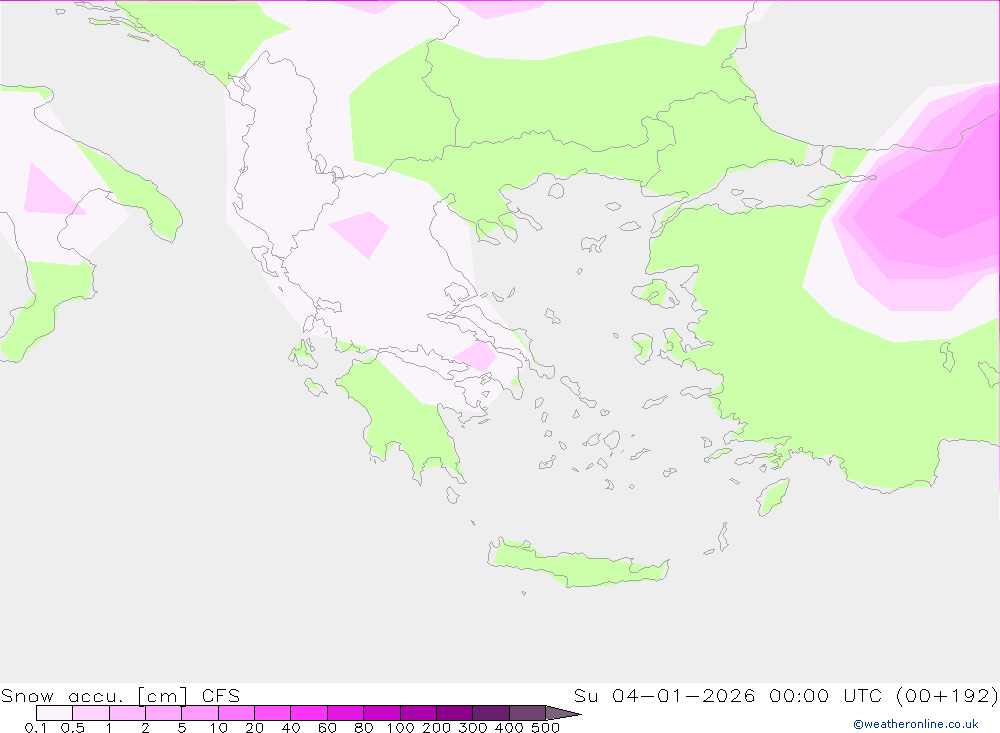
Task: Click the '0.5' legend label
Action: (73, 727)
